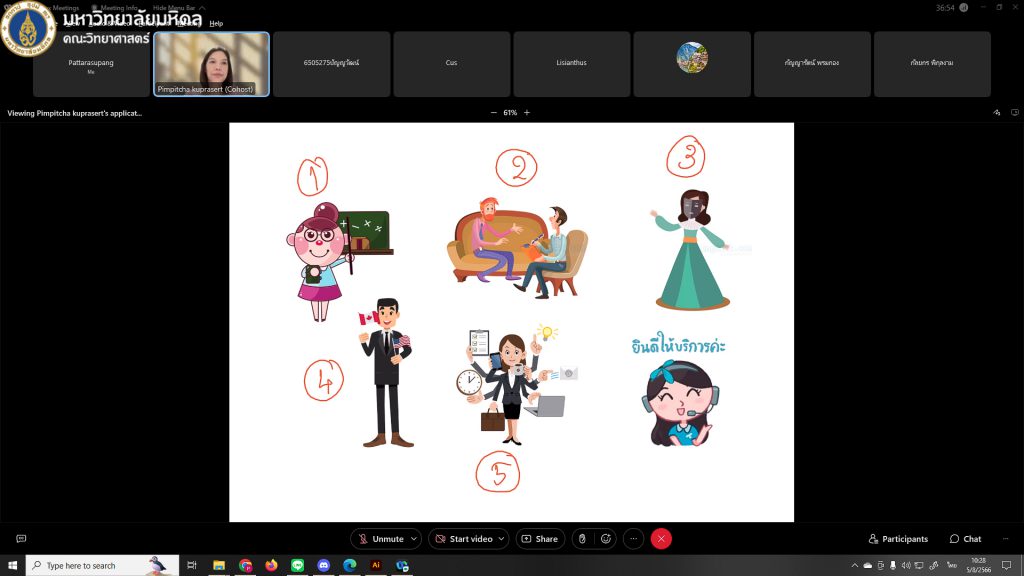Open the Help menu

click(216, 23)
